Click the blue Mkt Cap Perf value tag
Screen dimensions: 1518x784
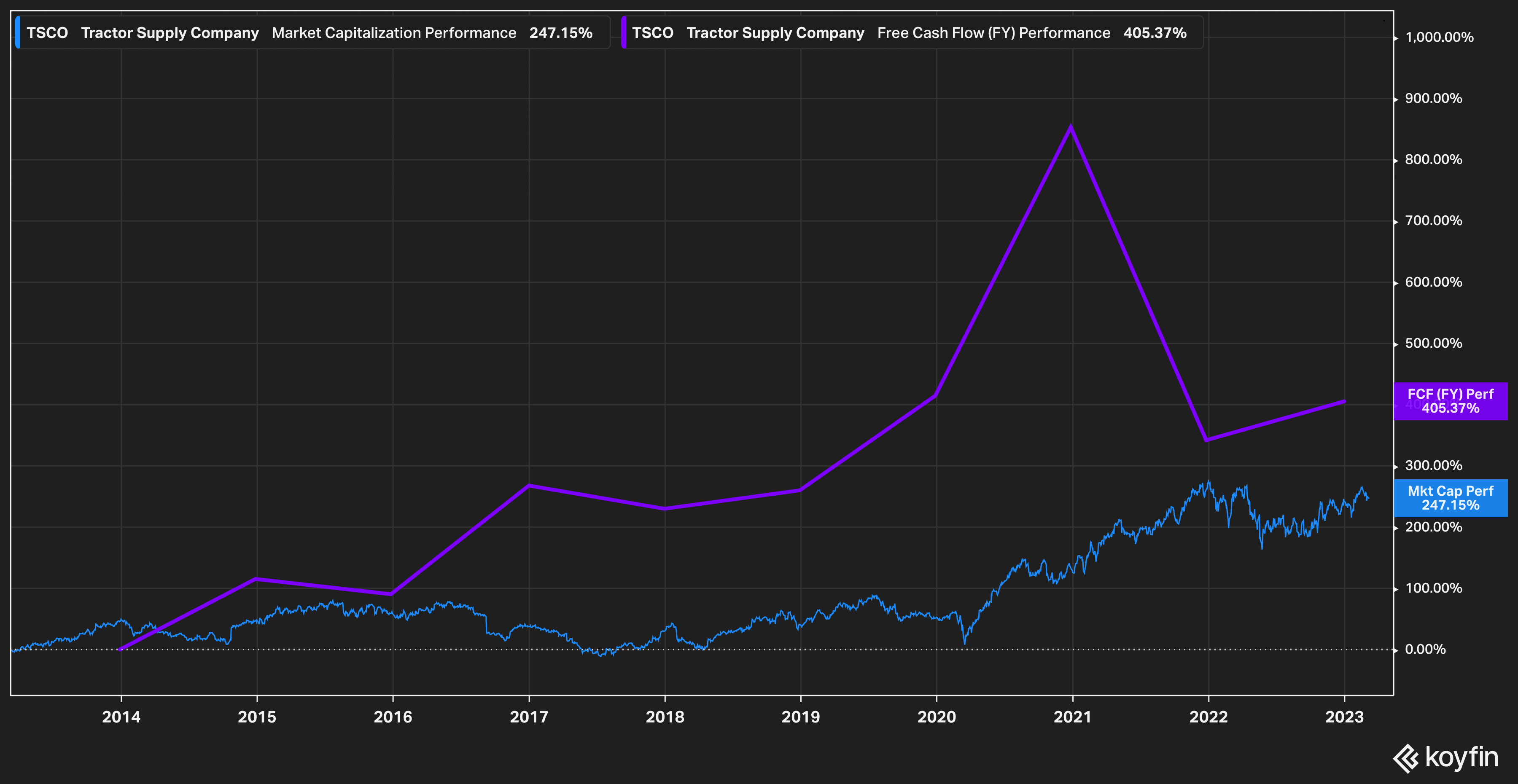(x=1450, y=498)
